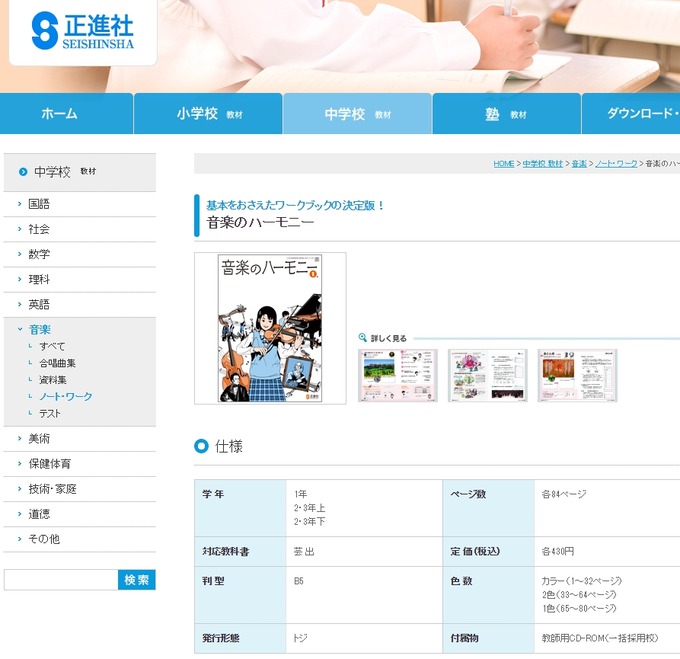Open the 塾 教材 navigation tab
This screenshot has height=659, width=680.
pos(507,114)
